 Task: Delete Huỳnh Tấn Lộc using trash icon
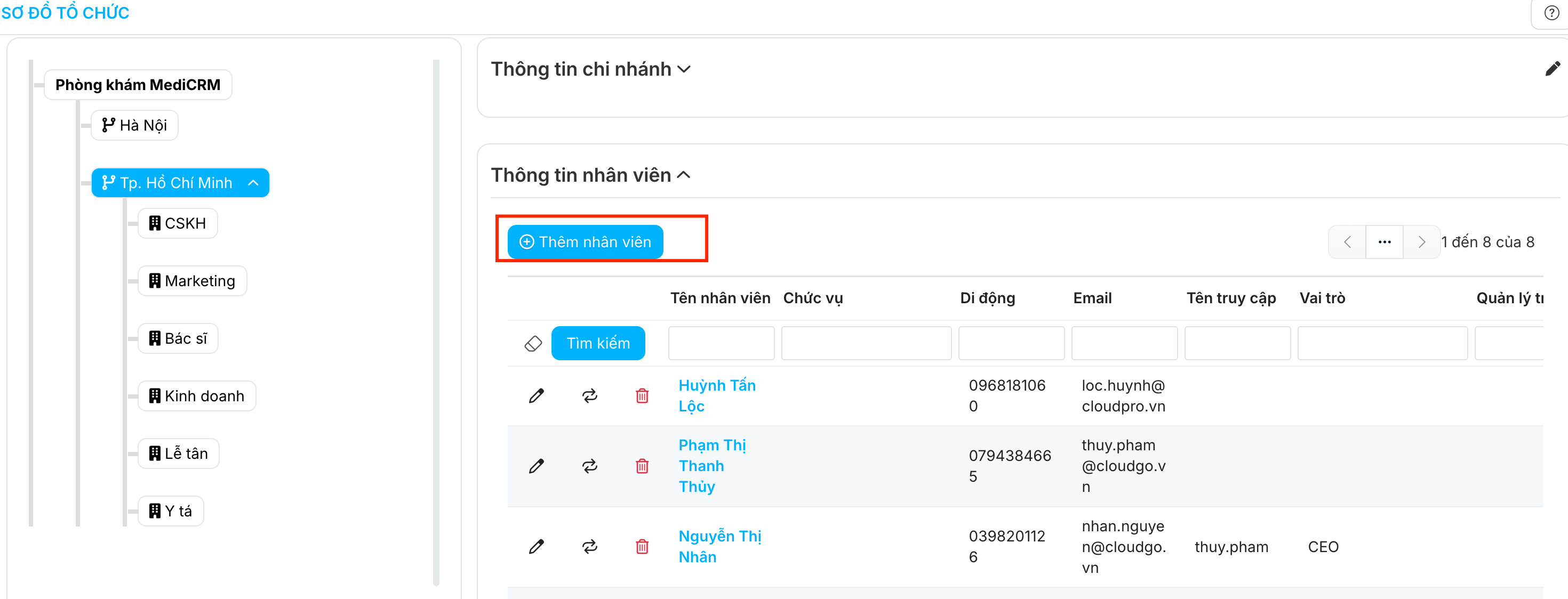642,396
